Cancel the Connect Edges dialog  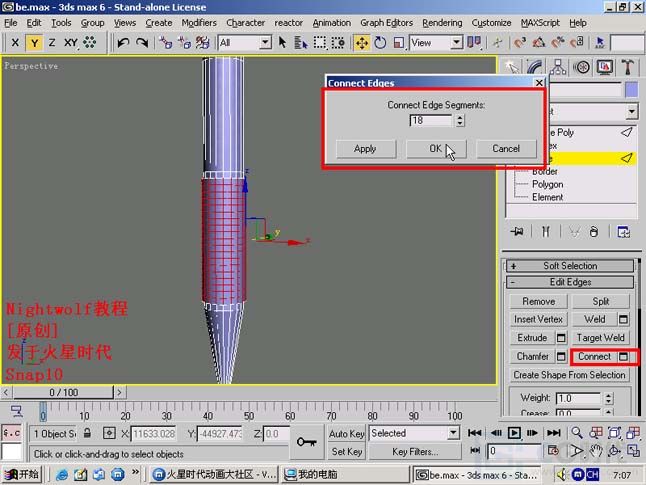[506, 149]
